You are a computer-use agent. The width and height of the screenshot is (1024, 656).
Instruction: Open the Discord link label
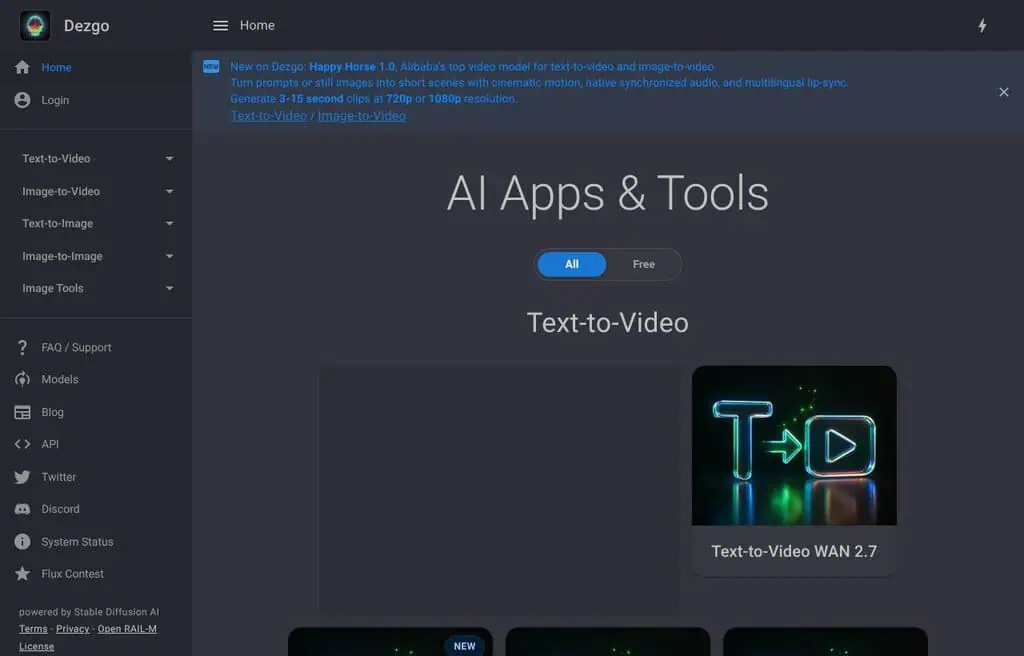click(60, 509)
